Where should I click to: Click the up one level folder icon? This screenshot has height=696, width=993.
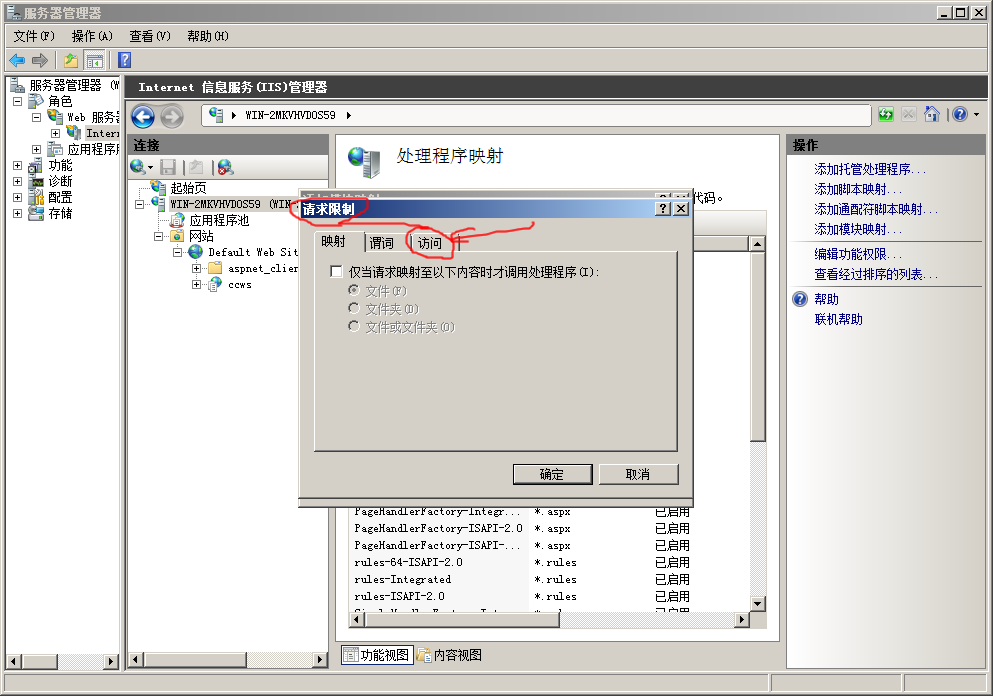point(71,61)
